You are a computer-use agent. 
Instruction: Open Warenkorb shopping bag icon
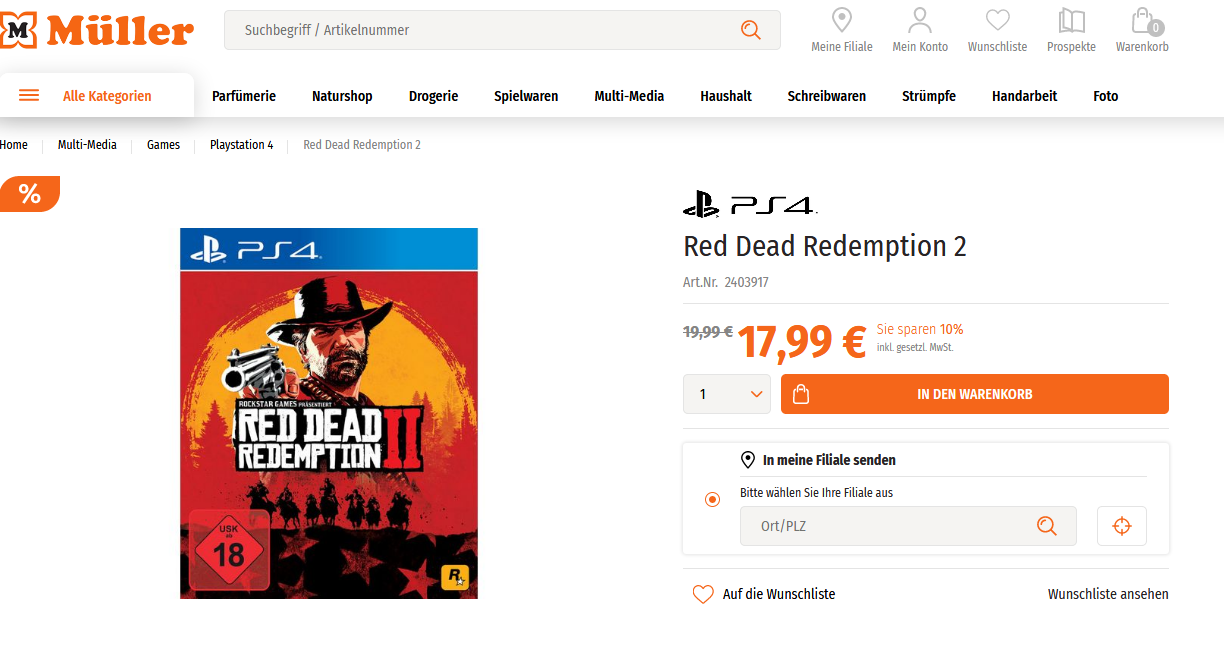click(1142, 21)
